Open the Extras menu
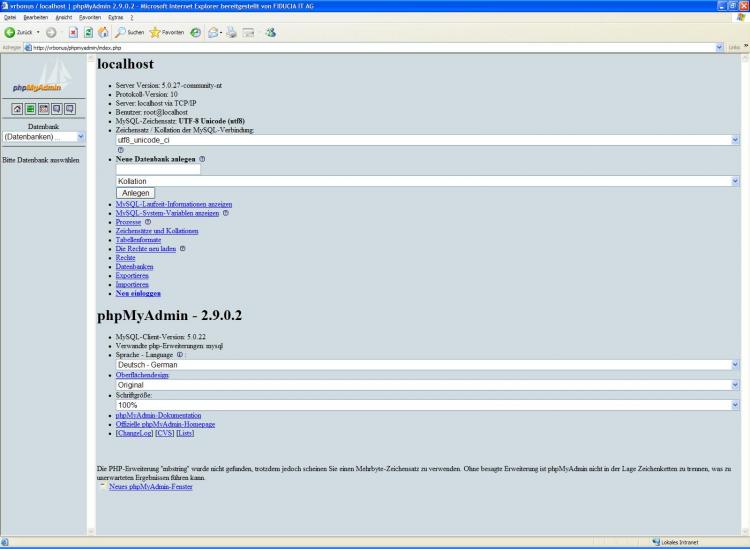Image resolution: width=750 pixels, height=549 pixels. point(116,17)
